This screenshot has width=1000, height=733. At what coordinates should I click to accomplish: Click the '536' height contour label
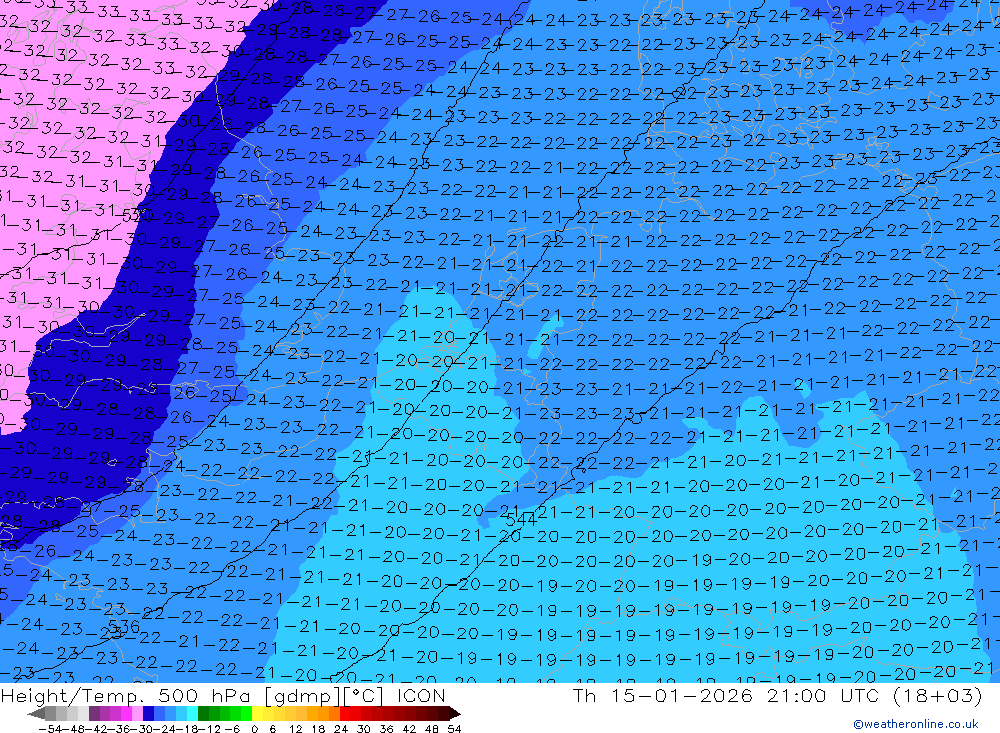click(124, 627)
